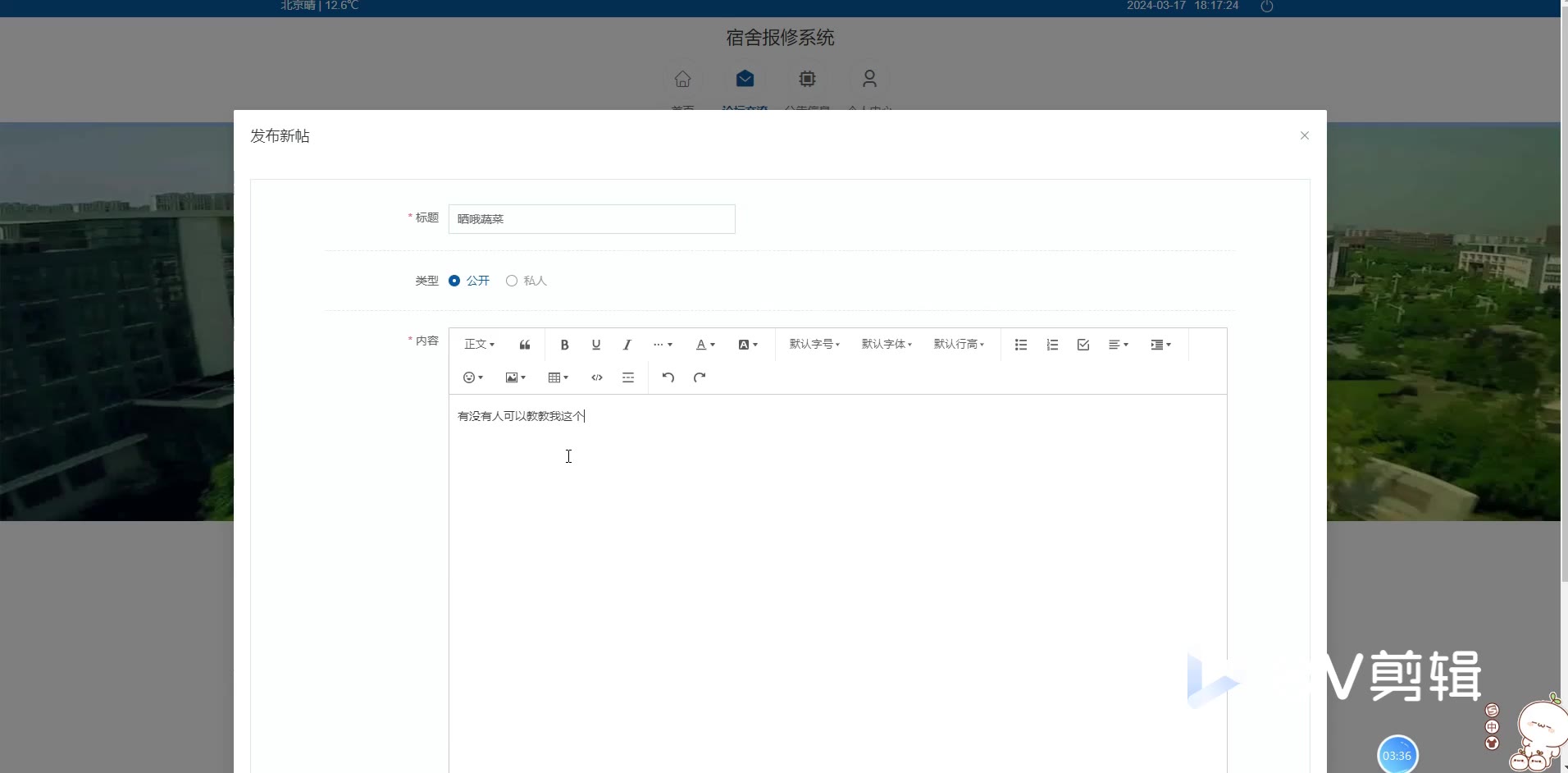
Task: Open the more text styles menu
Action: pyautogui.click(x=663, y=345)
